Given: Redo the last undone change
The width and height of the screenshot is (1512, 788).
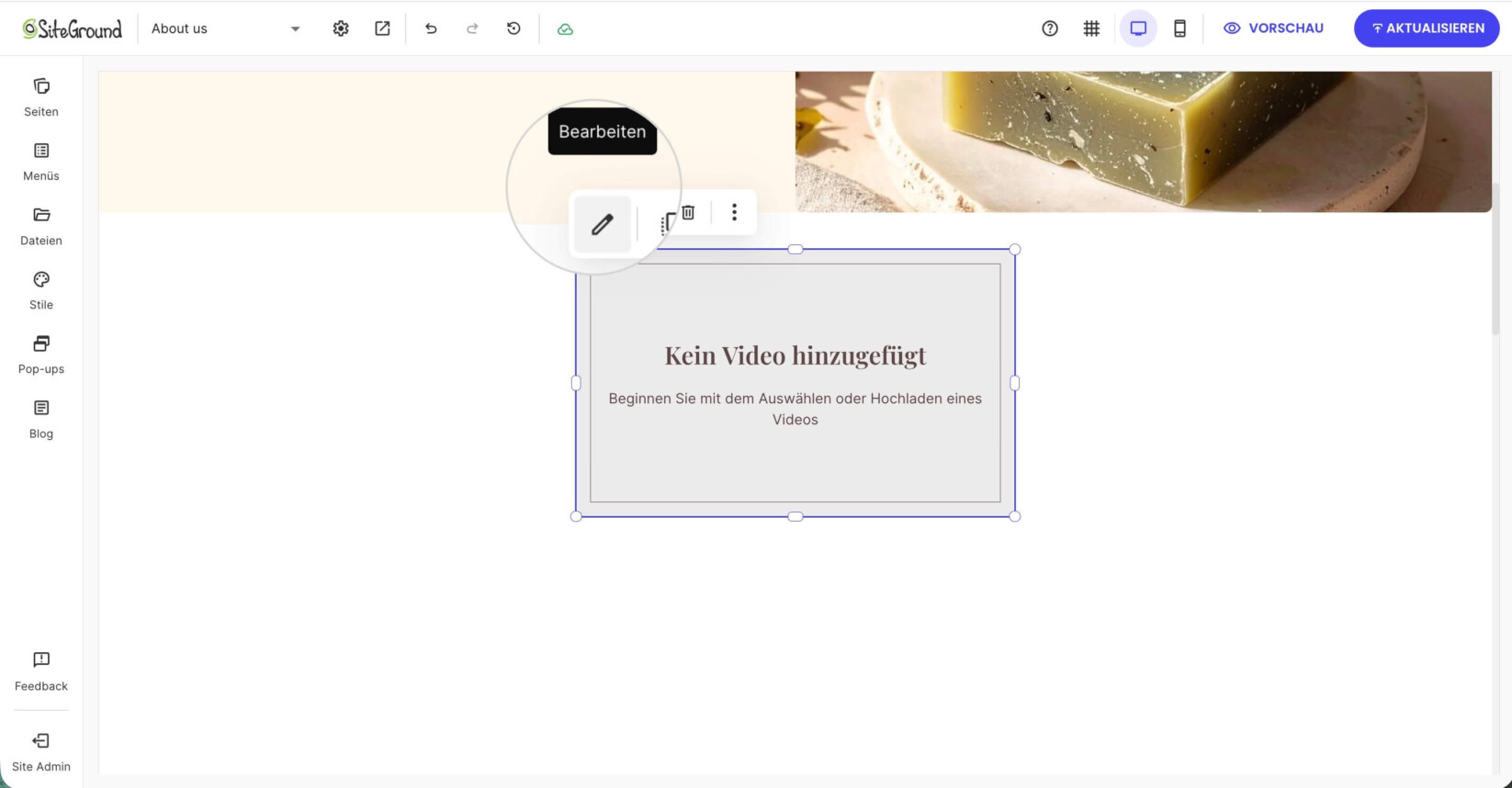Looking at the screenshot, I should pyautogui.click(x=472, y=28).
